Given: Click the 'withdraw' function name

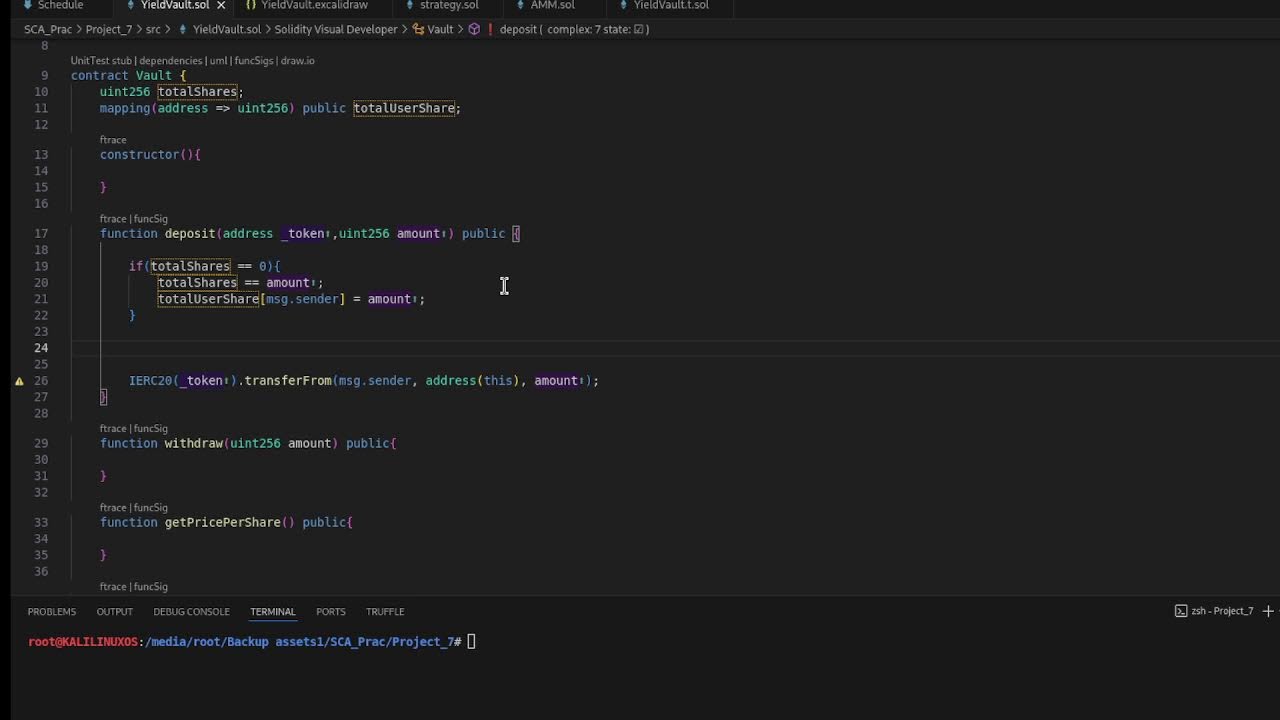Looking at the screenshot, I should tap(194, 444).
